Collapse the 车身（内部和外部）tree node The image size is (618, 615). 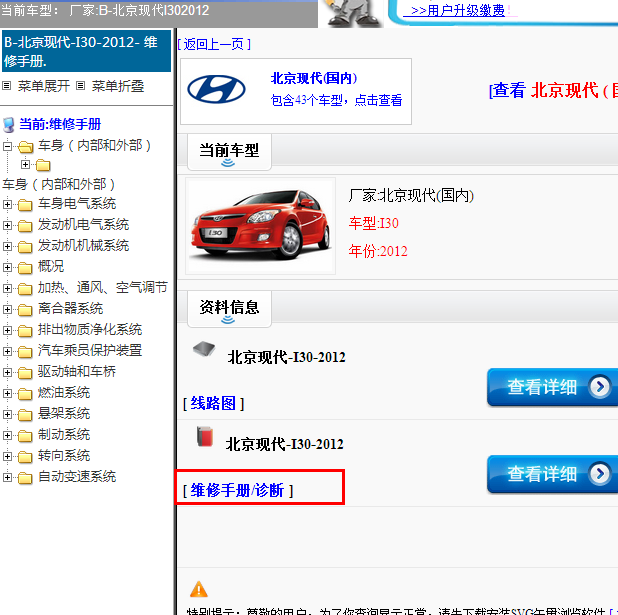[7, 147]
